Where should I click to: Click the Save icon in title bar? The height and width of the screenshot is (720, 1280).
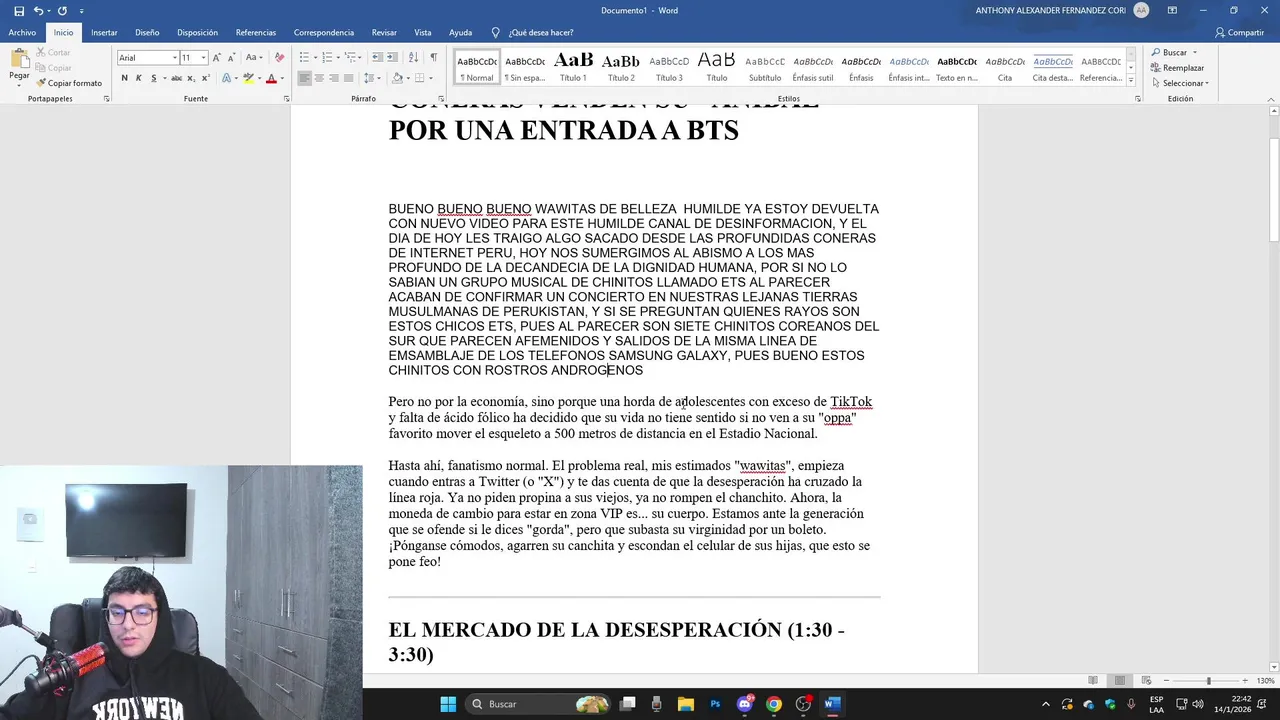19,11
